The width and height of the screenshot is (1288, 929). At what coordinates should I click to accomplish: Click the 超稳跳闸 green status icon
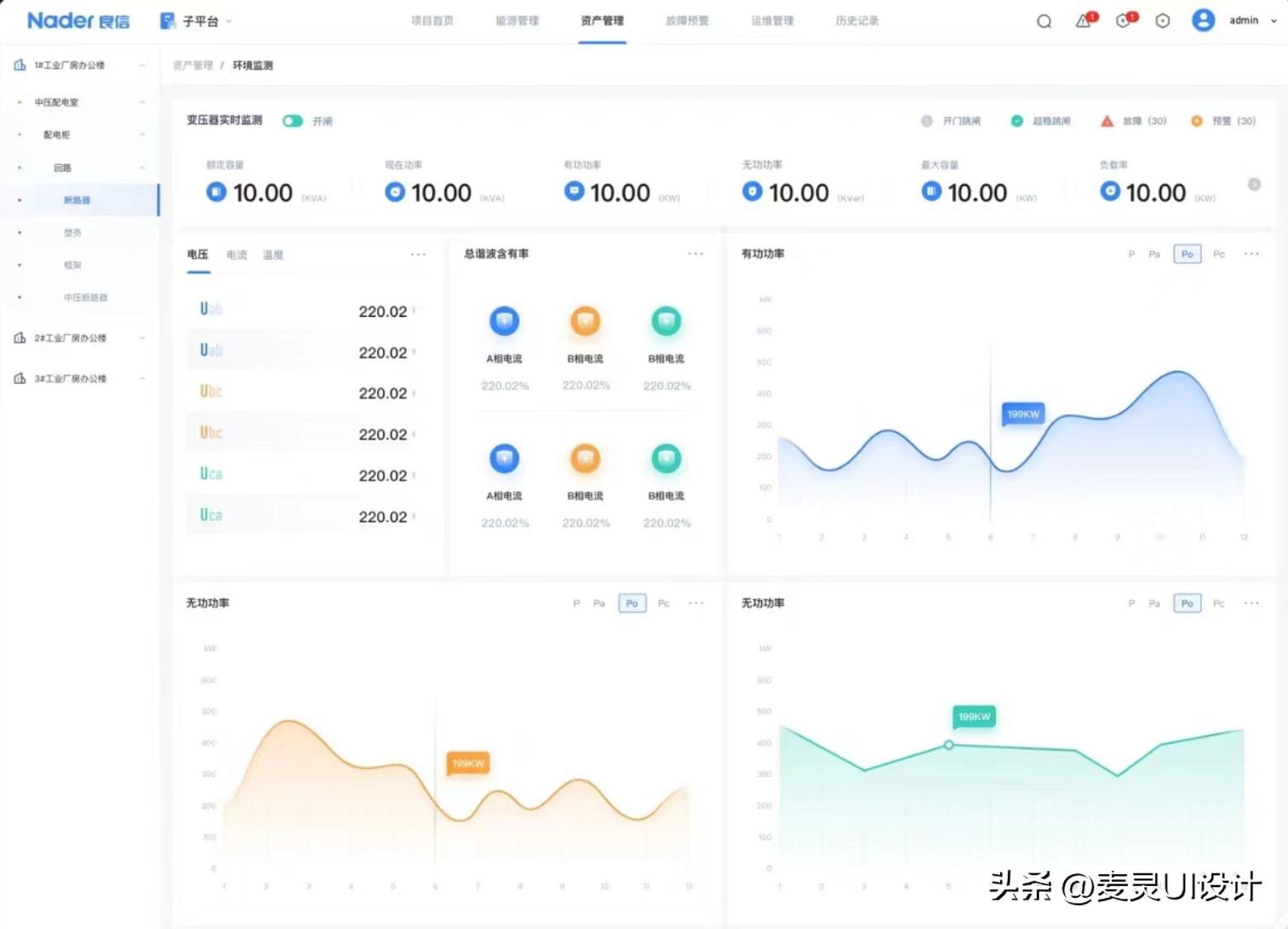click(1017, 120)
